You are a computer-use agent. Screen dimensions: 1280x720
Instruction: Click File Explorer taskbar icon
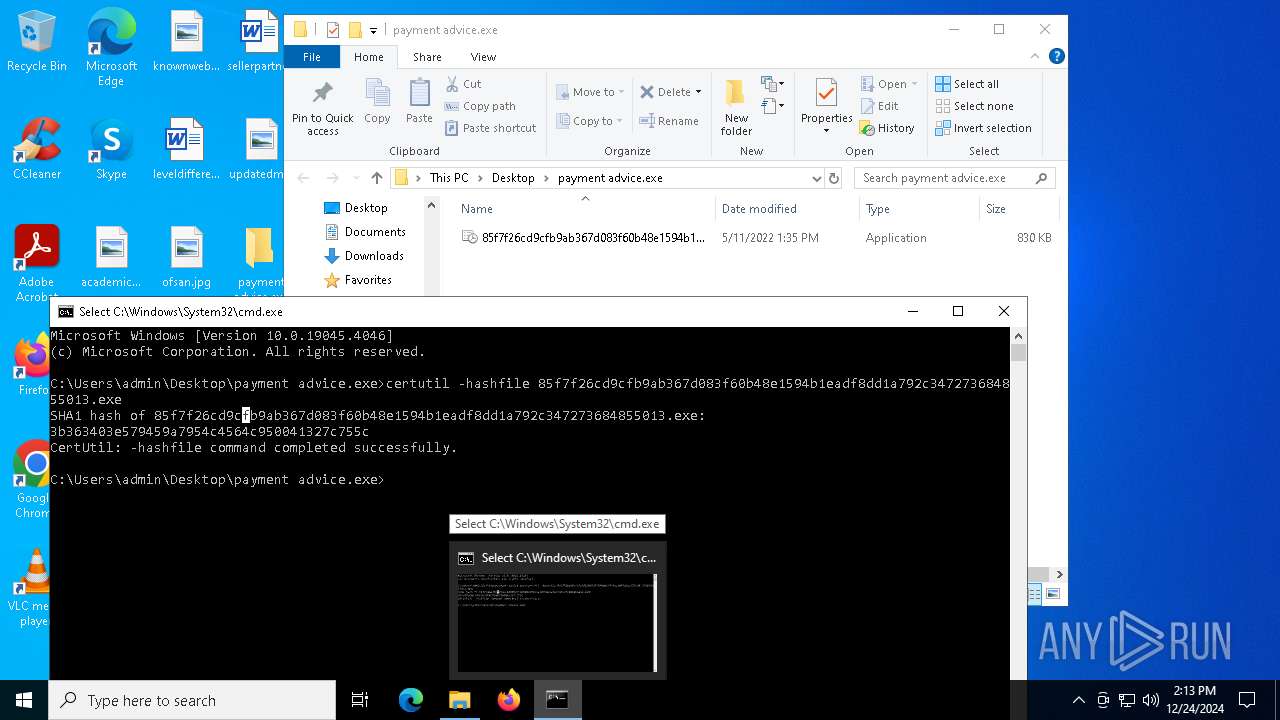(x=460, y=700)
